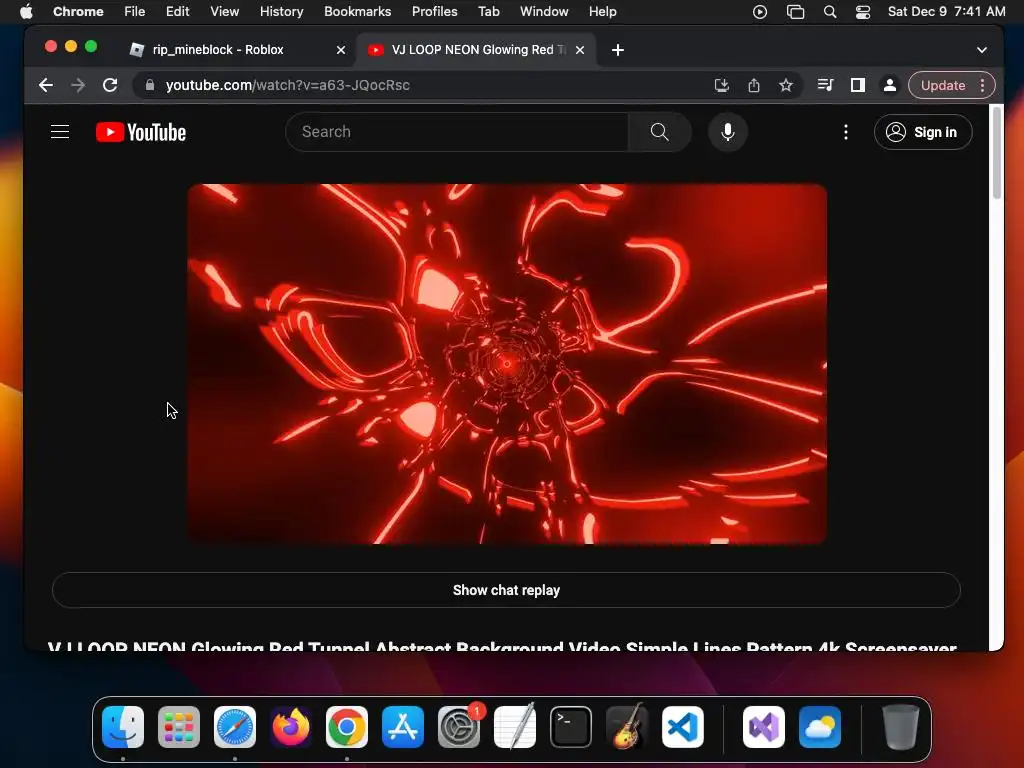Viewport: 1024px width, 768px height.
Task: Click the install app icon in address bar
Action: pos(722,85)
